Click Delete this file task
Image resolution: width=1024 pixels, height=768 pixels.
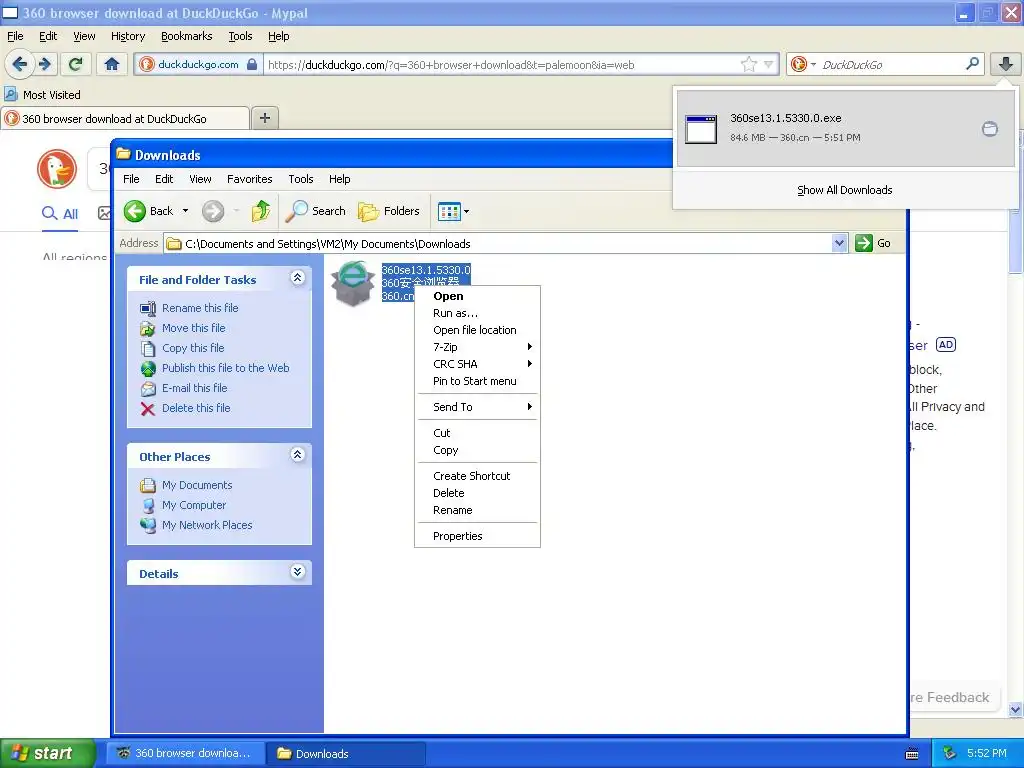pyautogui.click(x=196, y=408)
